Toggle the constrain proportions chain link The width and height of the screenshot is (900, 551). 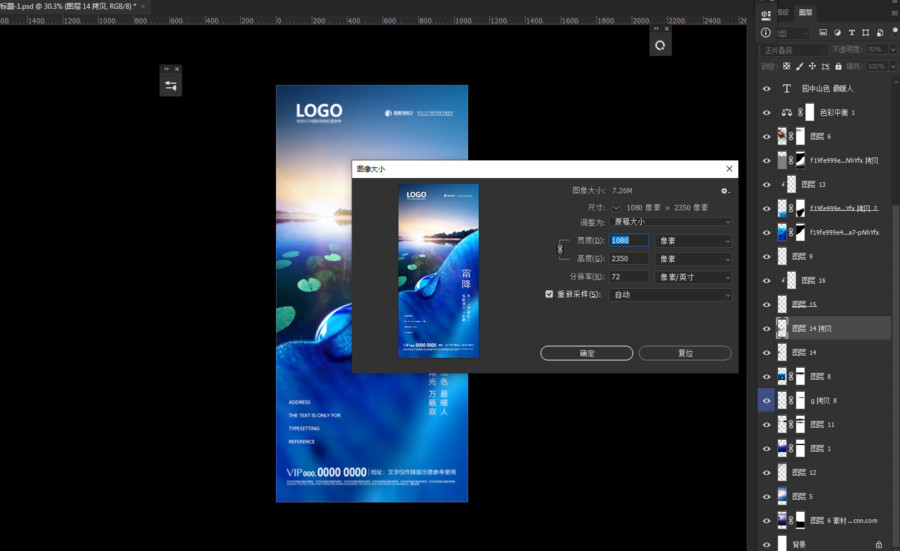tap(560, 249)
